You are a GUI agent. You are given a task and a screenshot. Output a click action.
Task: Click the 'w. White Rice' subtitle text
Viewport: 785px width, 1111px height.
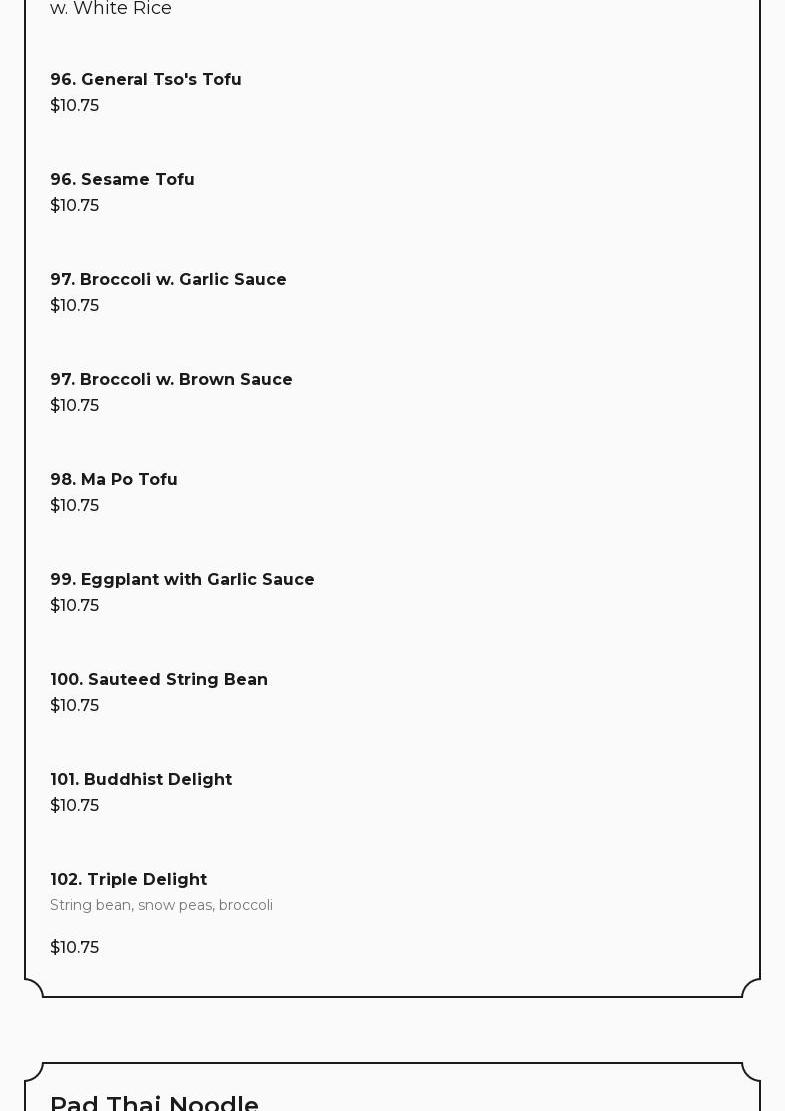tap(111, 9)
